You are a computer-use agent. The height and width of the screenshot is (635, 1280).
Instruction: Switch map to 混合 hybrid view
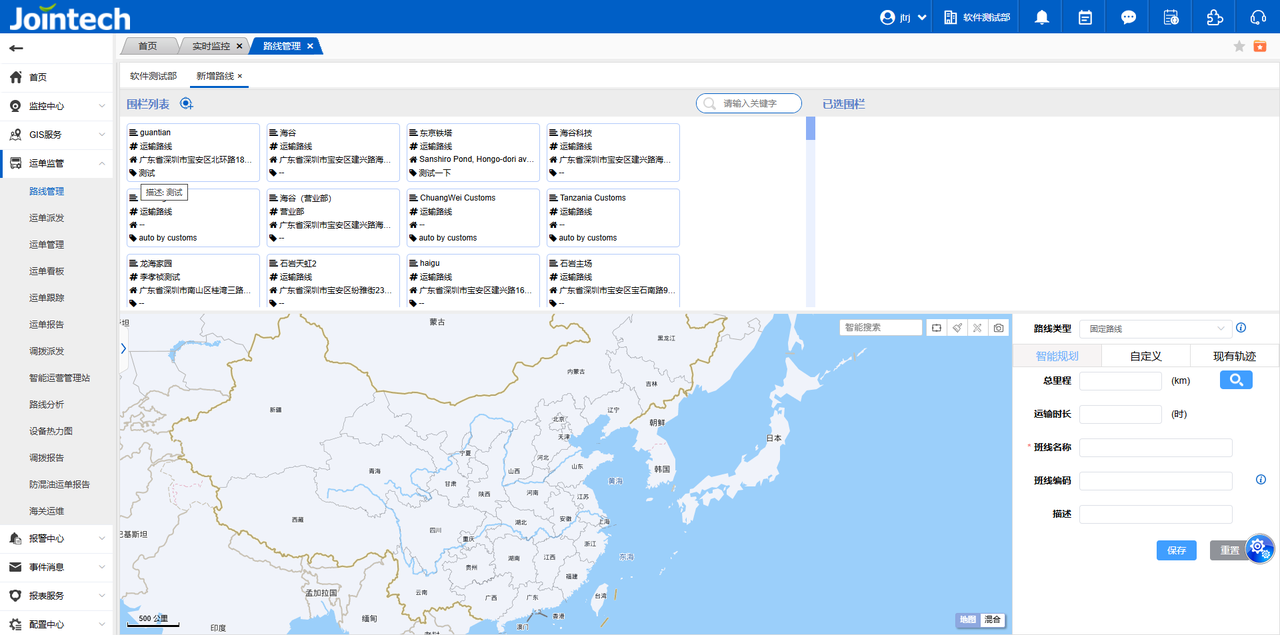(x=992, y=620)
